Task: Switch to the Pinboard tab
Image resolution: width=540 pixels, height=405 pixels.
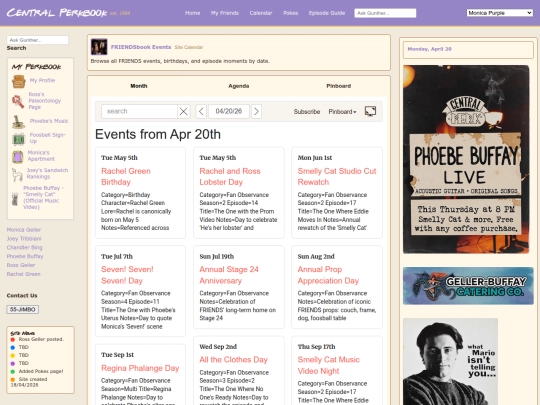Action: pyautogui.click(x=339, y=86)
